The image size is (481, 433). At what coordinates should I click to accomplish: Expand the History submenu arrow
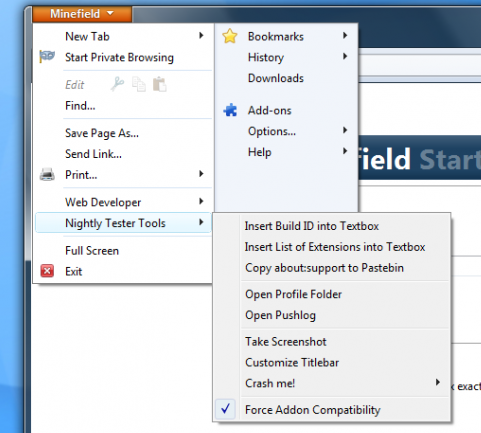coord(345,56)
